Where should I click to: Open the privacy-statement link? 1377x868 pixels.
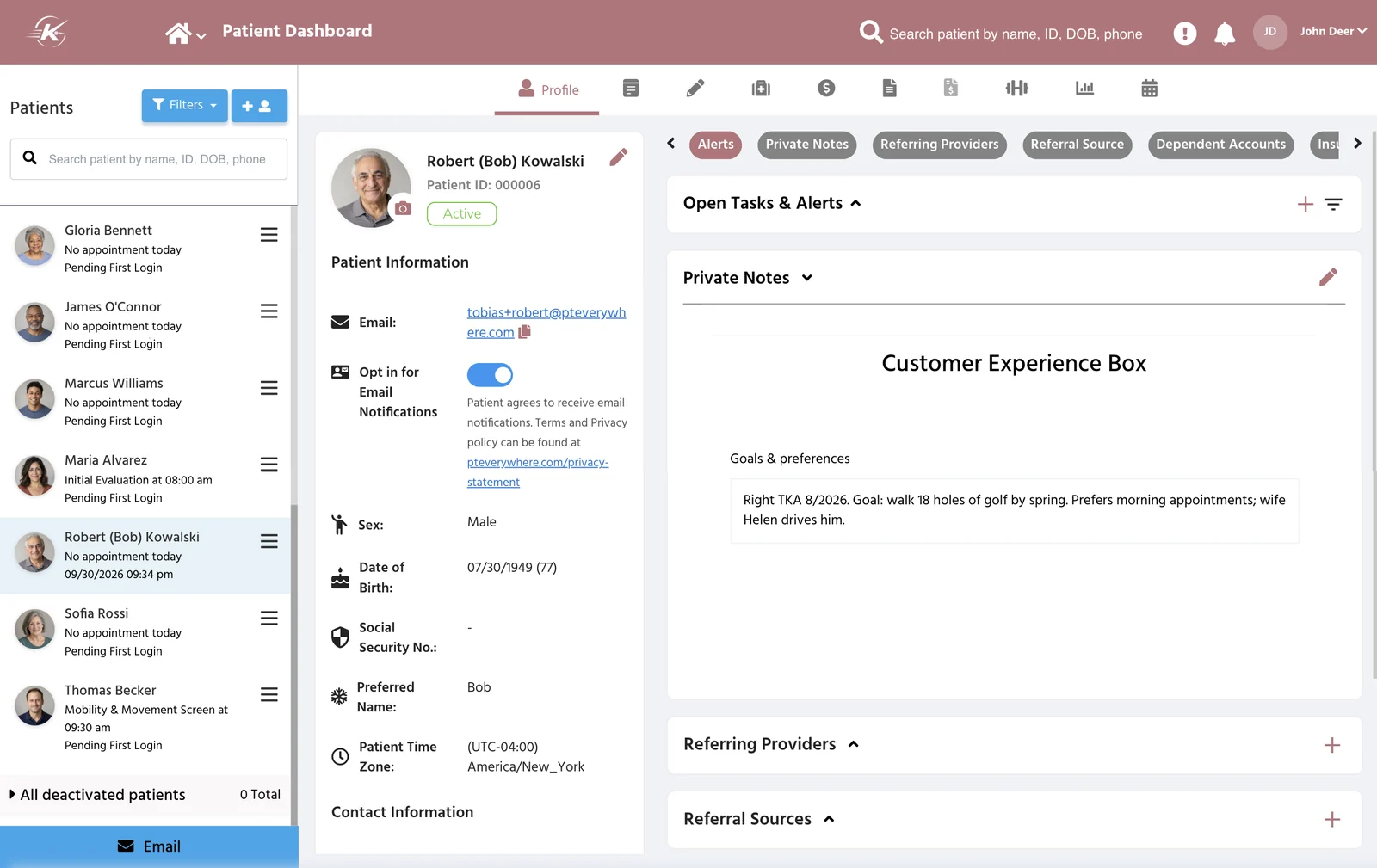538,472
